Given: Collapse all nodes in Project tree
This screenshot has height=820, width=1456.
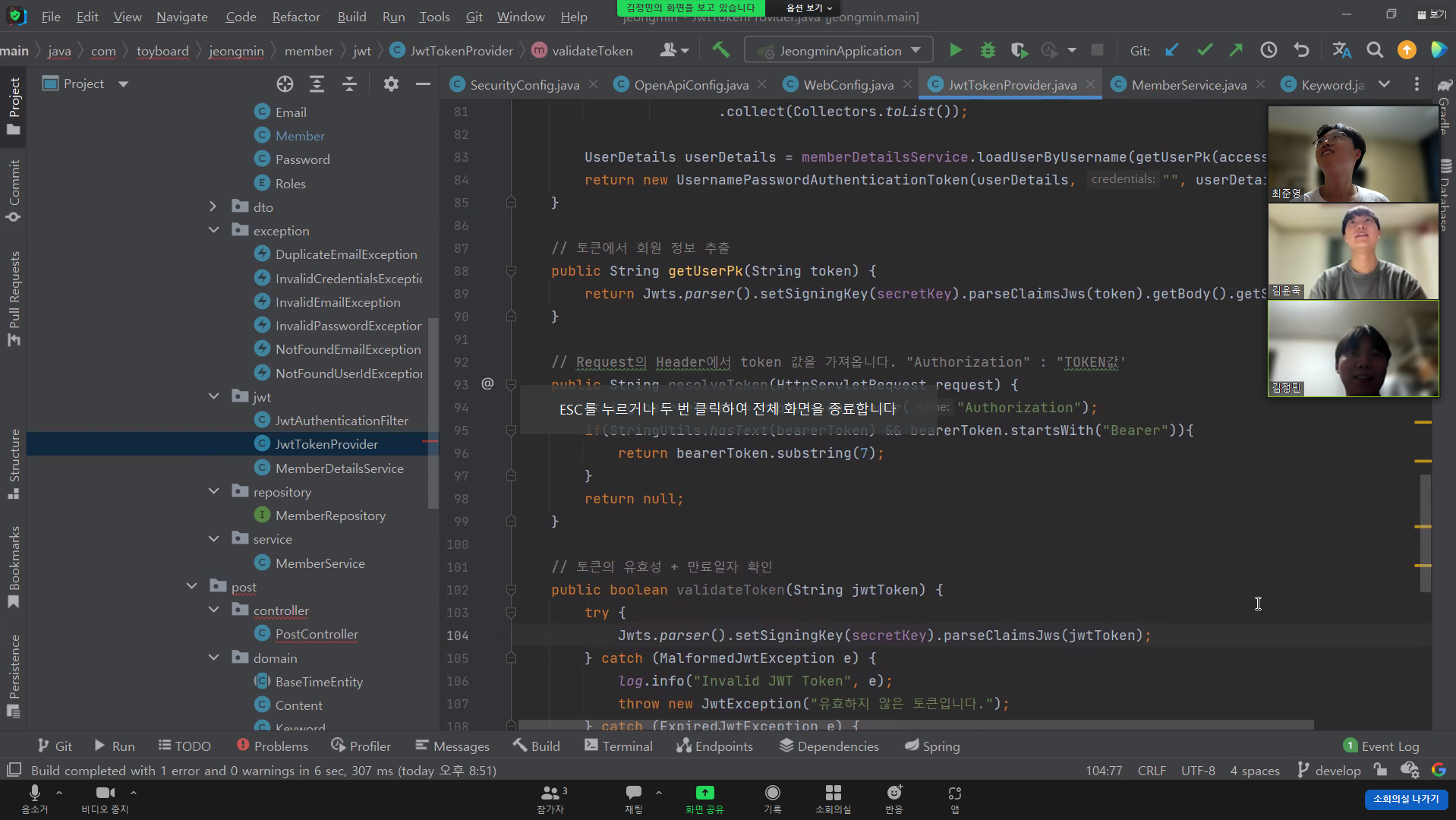Looking at the screenshot, I should pyautogui.click(x=349, y=84).
